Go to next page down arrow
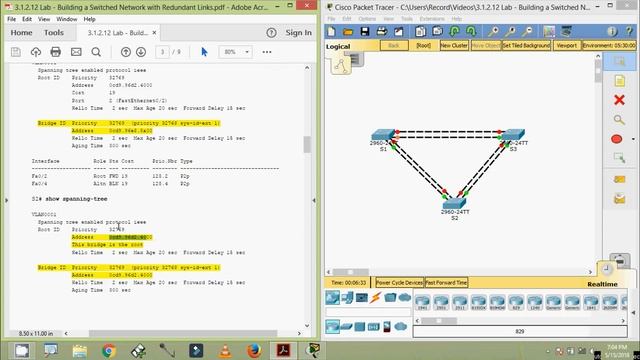This screenshot has height=360, width=640. (141, 52)
